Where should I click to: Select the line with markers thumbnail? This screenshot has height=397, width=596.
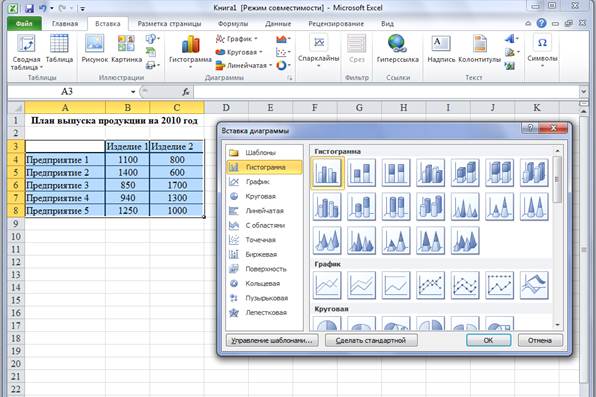[x=430, y=285]
